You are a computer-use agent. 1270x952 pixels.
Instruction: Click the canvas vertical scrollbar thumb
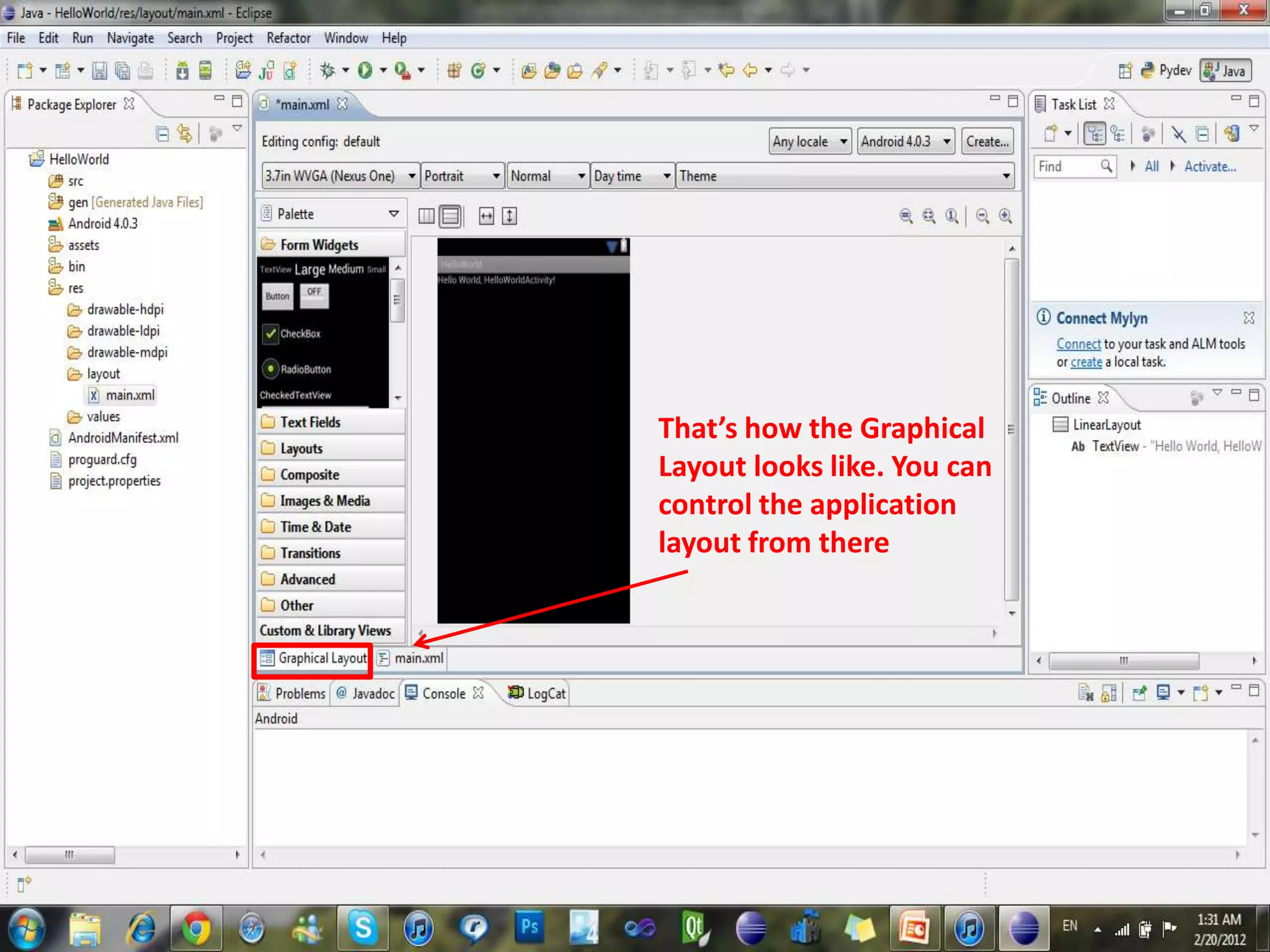pos(1011,430)
